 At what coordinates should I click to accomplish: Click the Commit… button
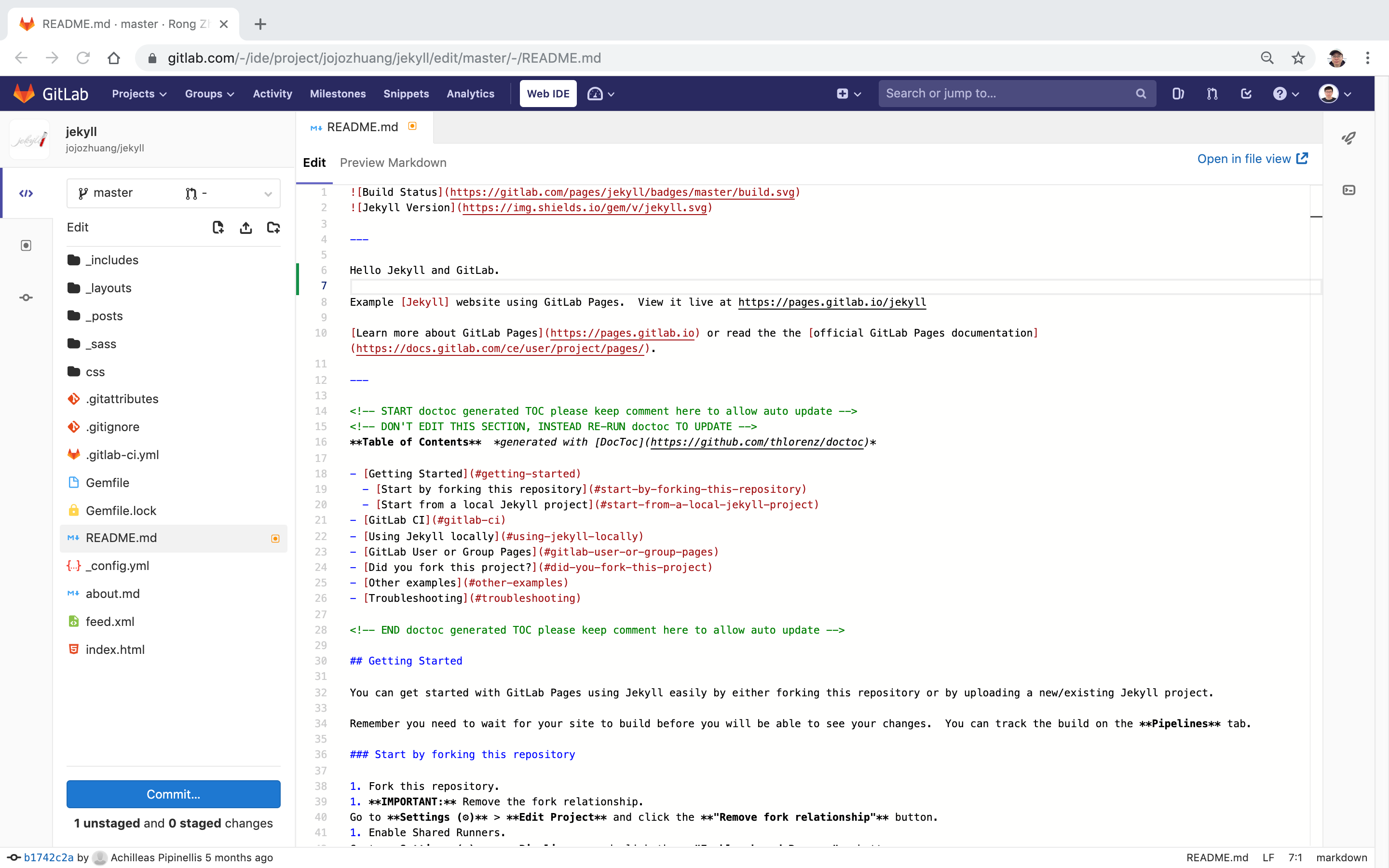(173, 794)
